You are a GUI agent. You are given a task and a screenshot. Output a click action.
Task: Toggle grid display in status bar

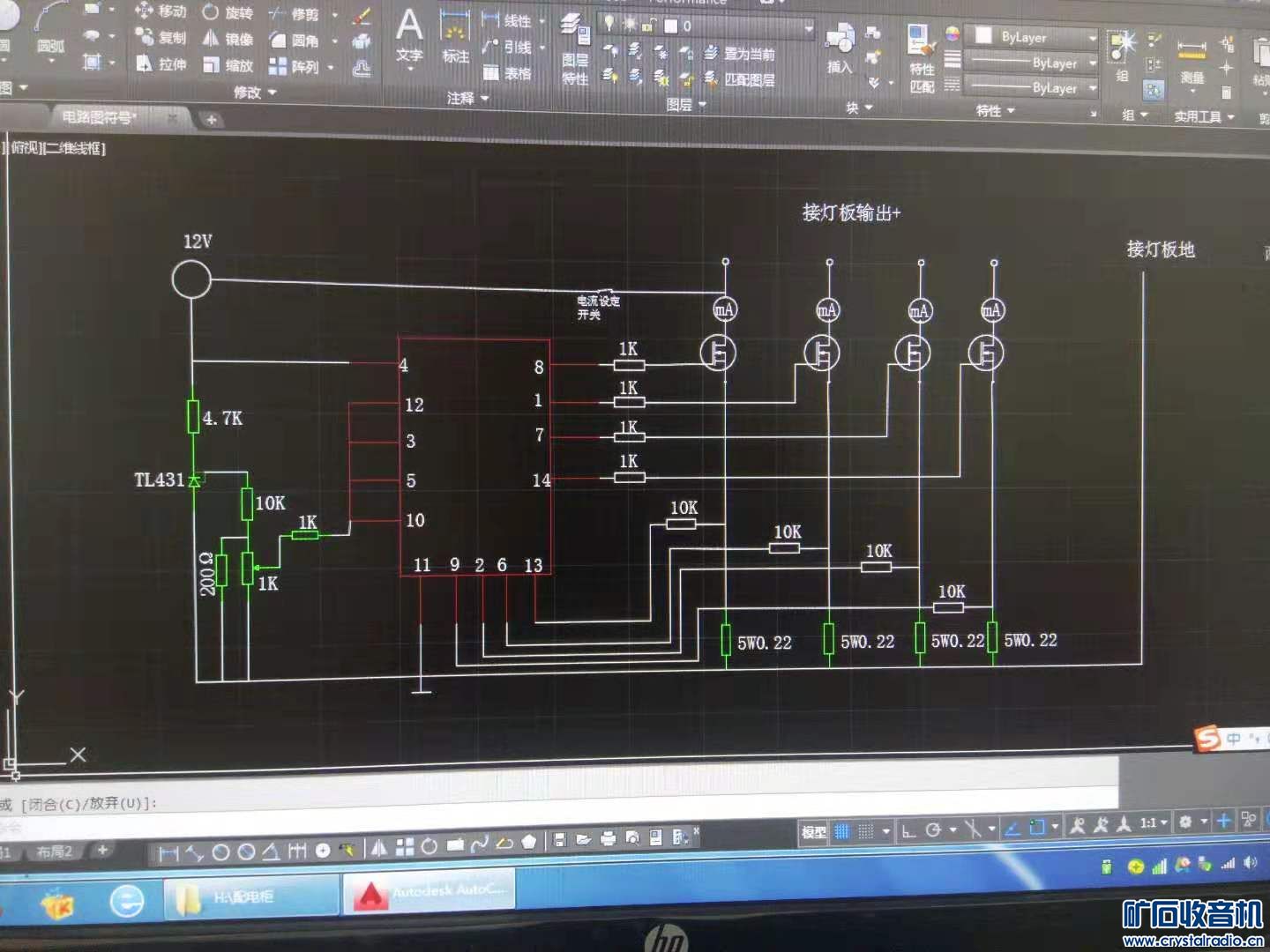[842, 830]
